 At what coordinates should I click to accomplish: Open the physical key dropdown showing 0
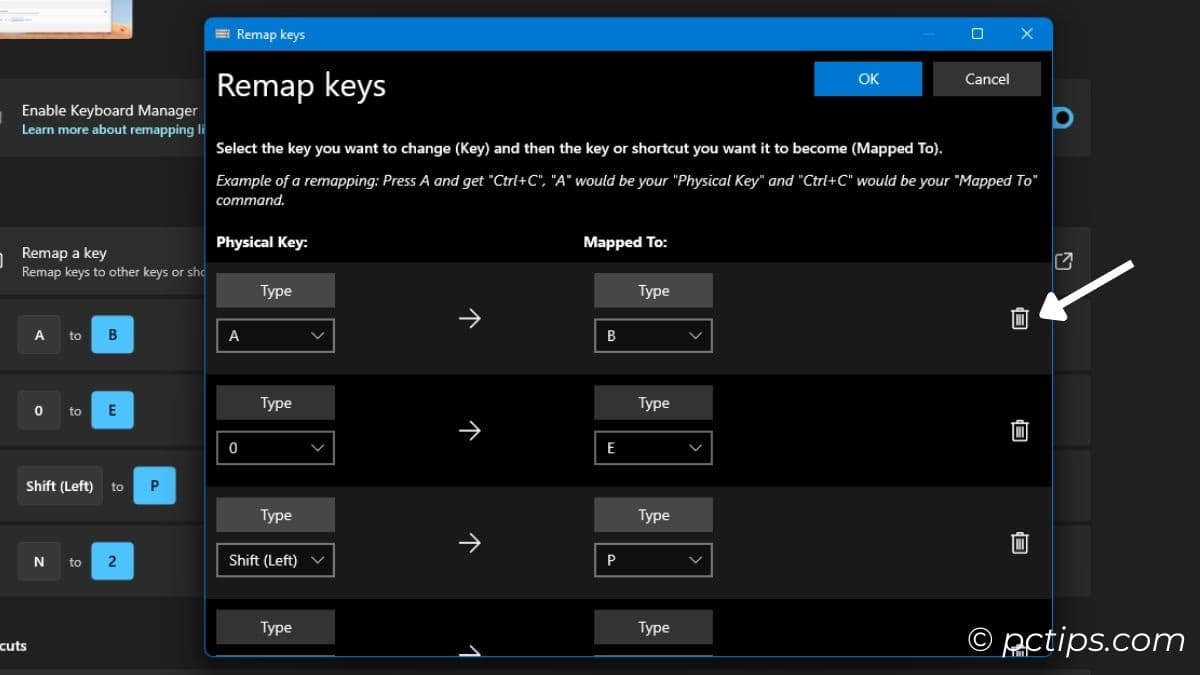(275, 448)
